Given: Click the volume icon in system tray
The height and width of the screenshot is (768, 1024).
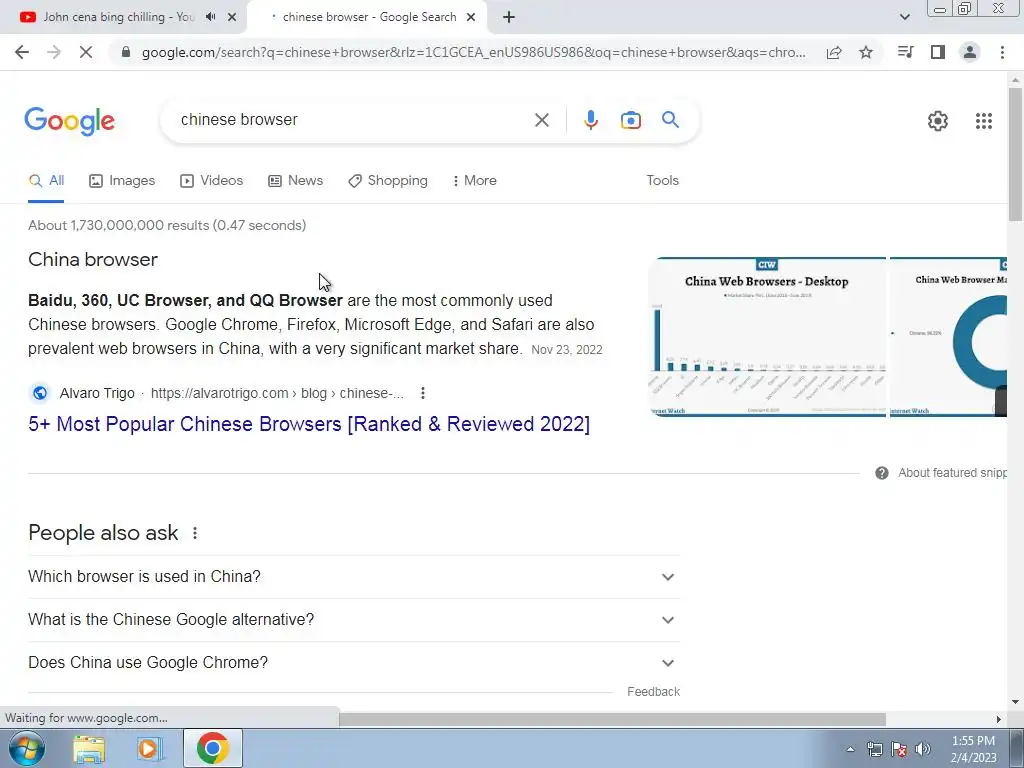Looking at the screenshot, I should pyautogui.click(x=923, y=749).
